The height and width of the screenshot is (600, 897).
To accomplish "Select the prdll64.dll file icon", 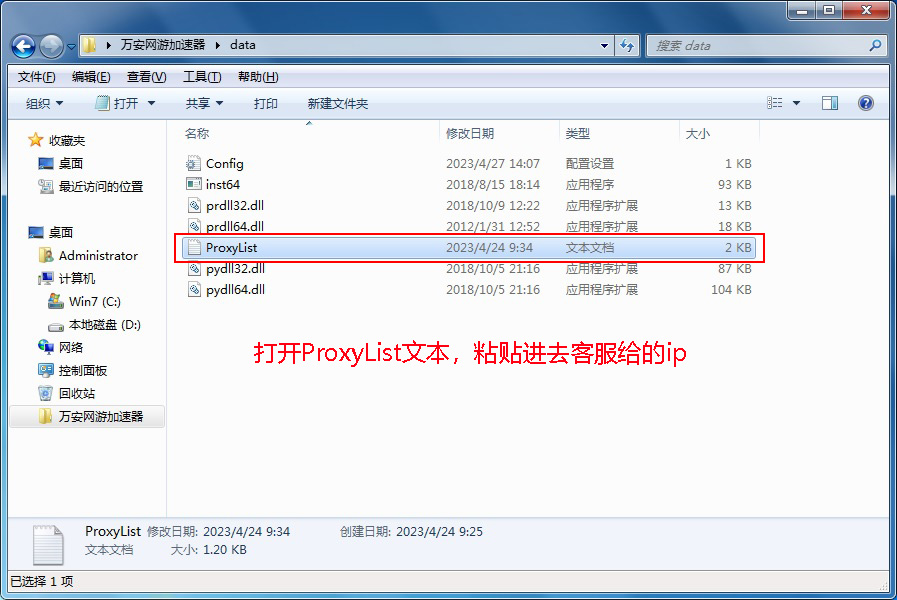I will click(195, 227).
